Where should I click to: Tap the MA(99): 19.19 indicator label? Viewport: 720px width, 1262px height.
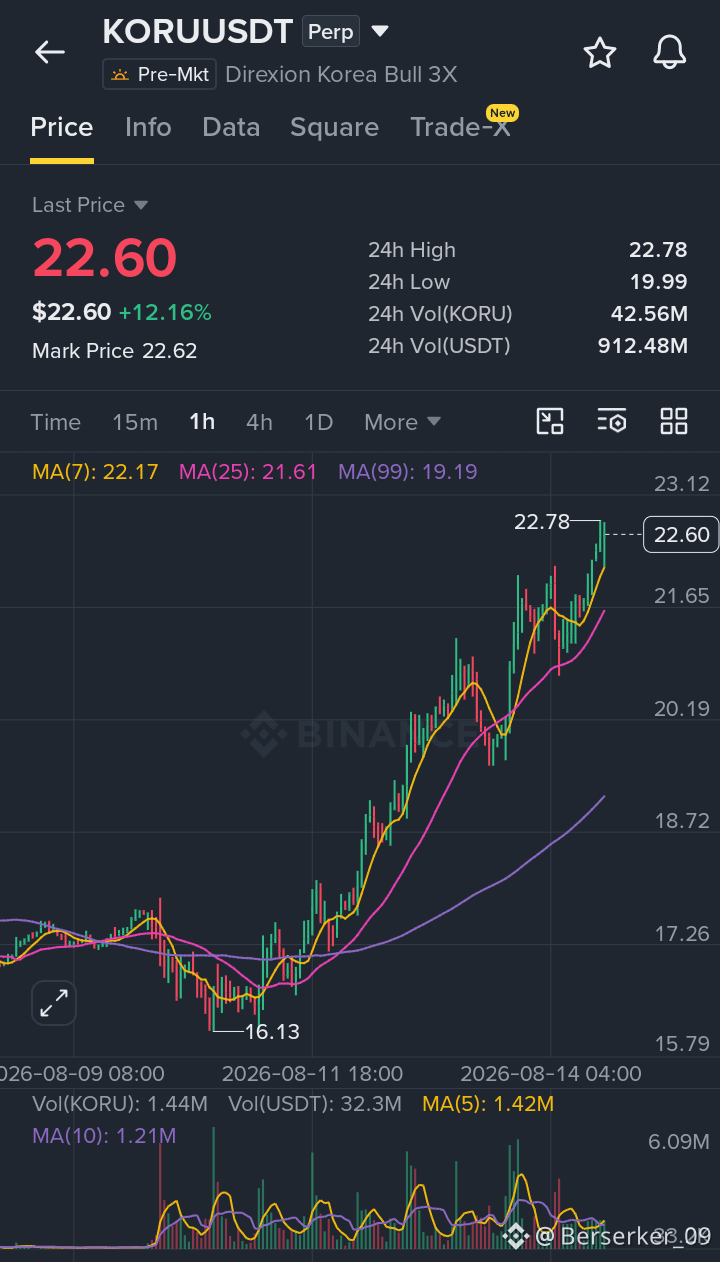(x=408, y=471)
